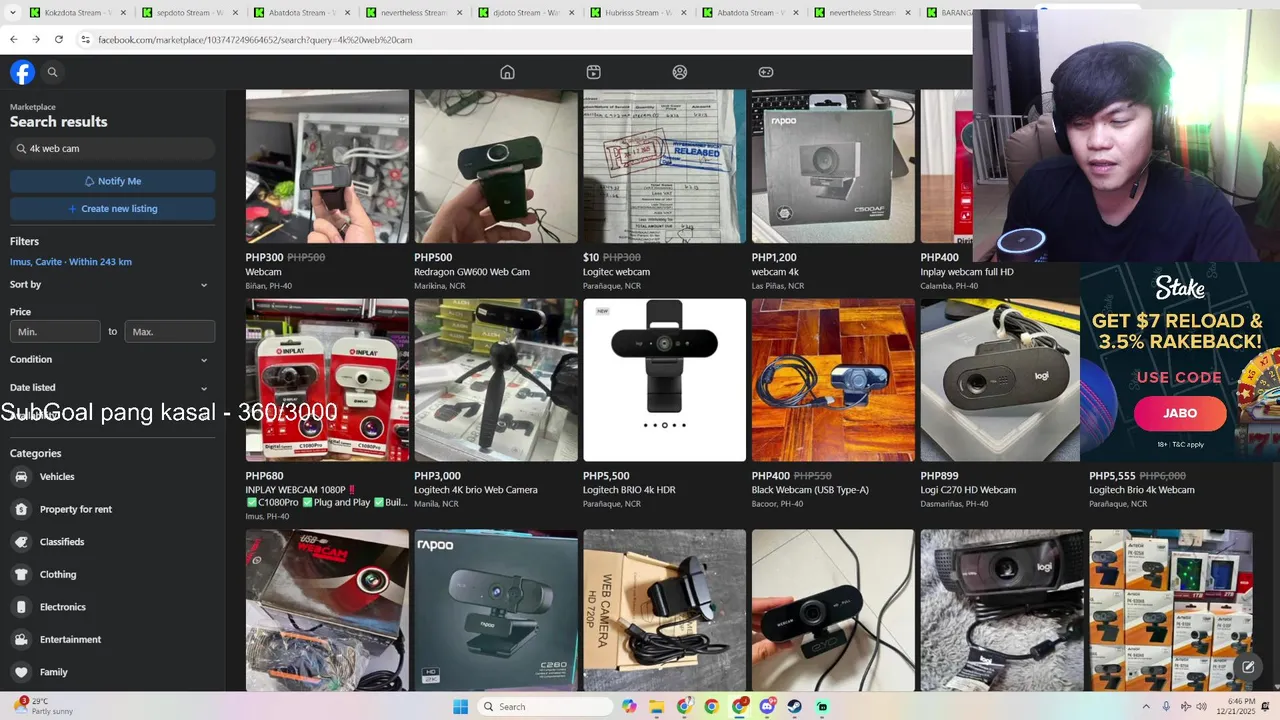Open notification bell in system tray

(1265, 707)
